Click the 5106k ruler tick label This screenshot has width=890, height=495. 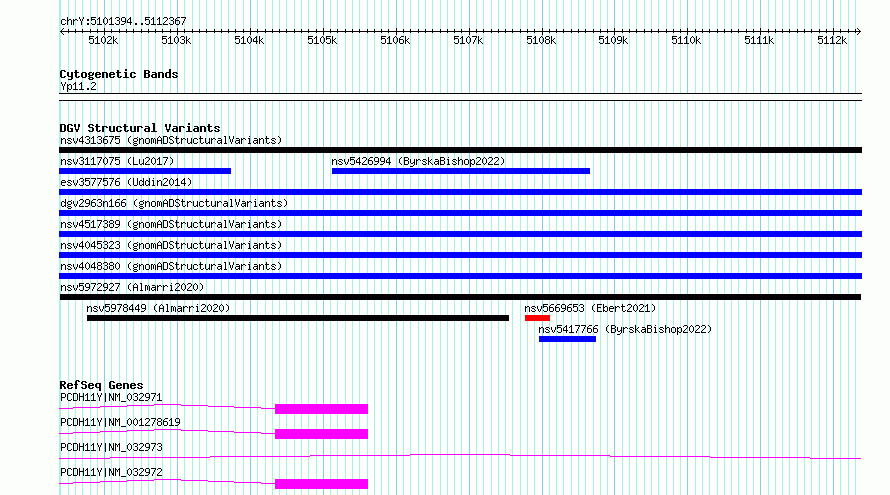[x=395, y=40]
